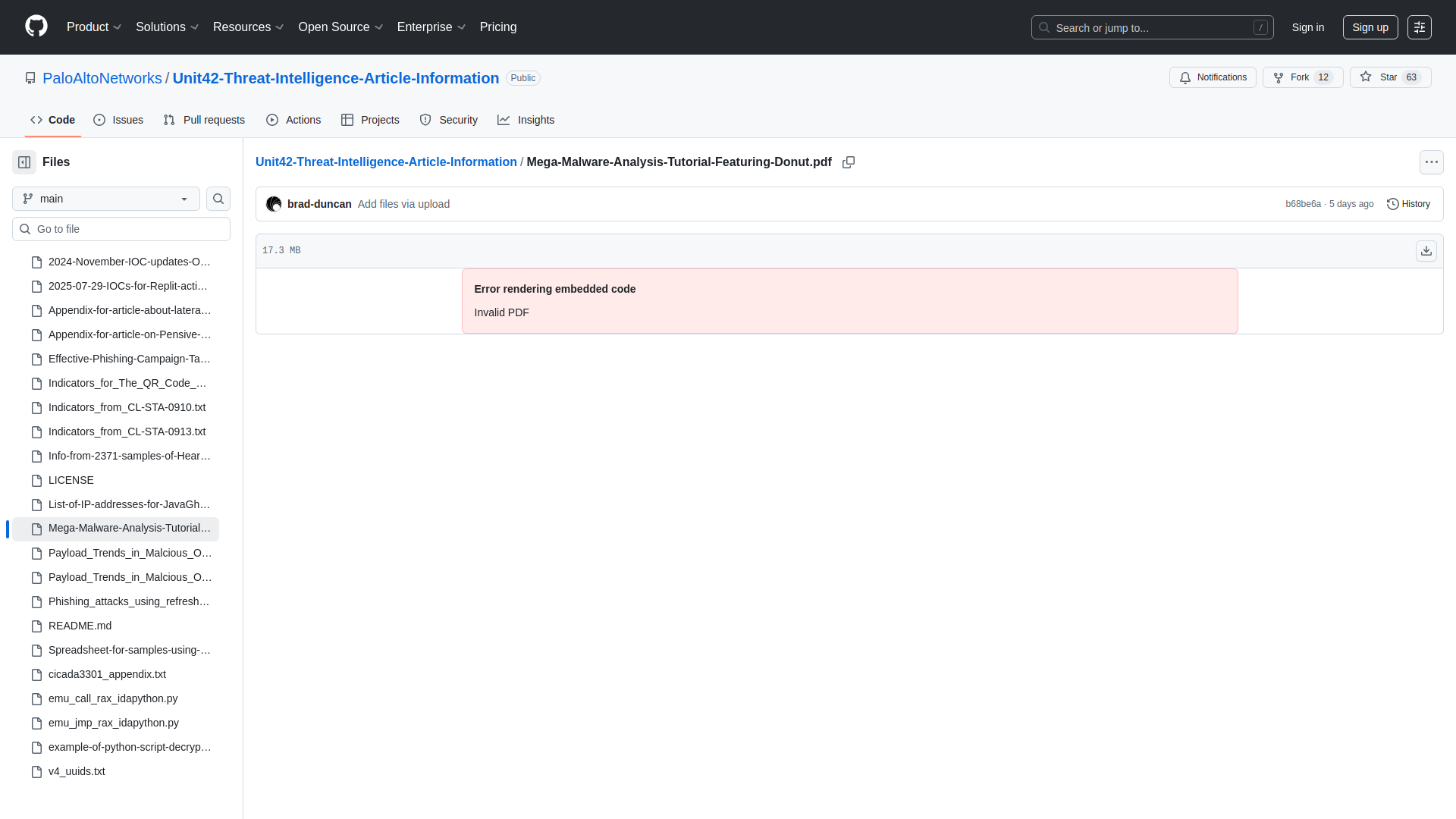This screenshot has height=819, width=1456.
Task: Open the main branch selector
Action: [106, 199]
